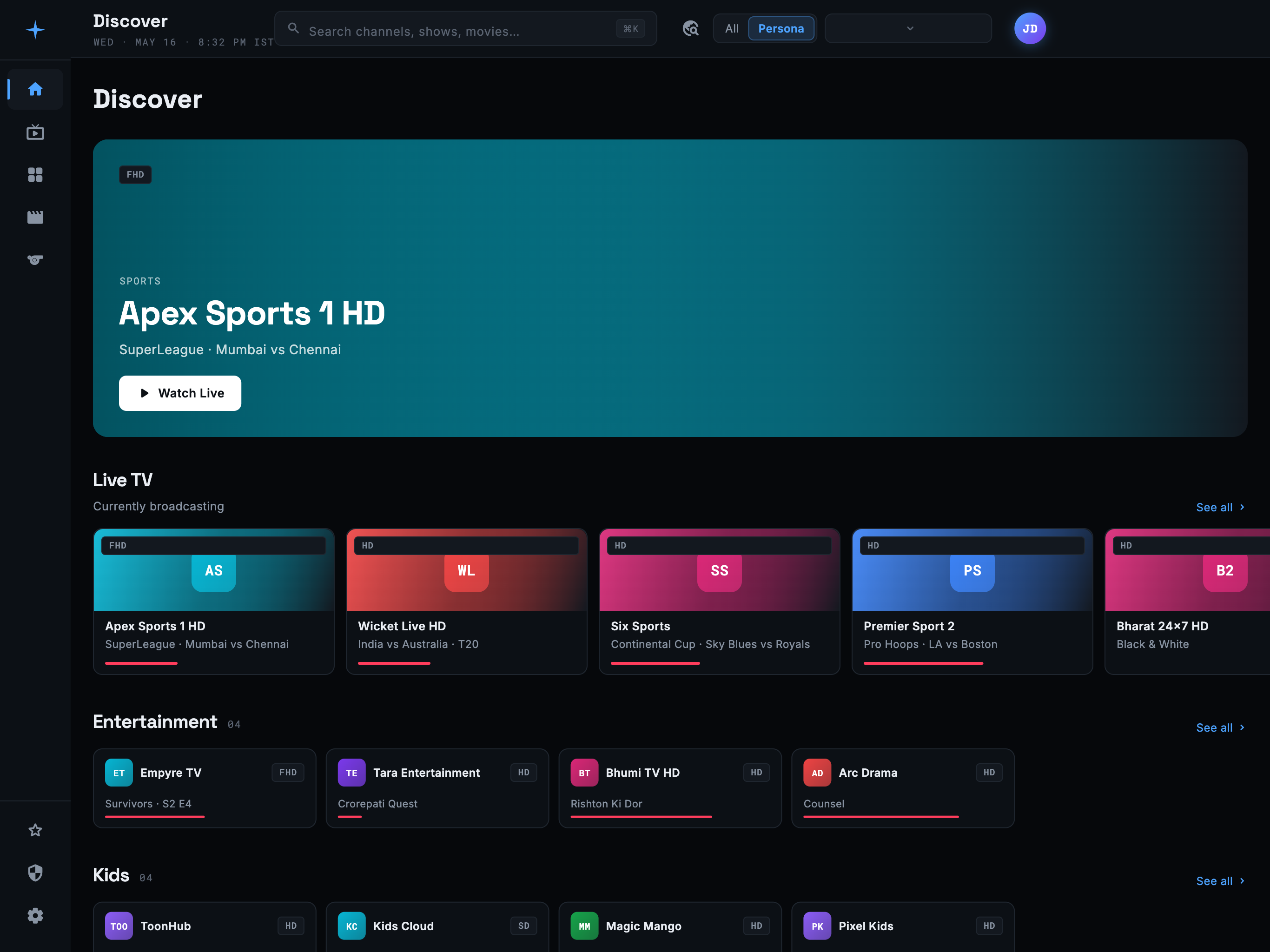Click SD badge on Kids Cloud
Screen dimensions: 1270x952
(523, 926)
